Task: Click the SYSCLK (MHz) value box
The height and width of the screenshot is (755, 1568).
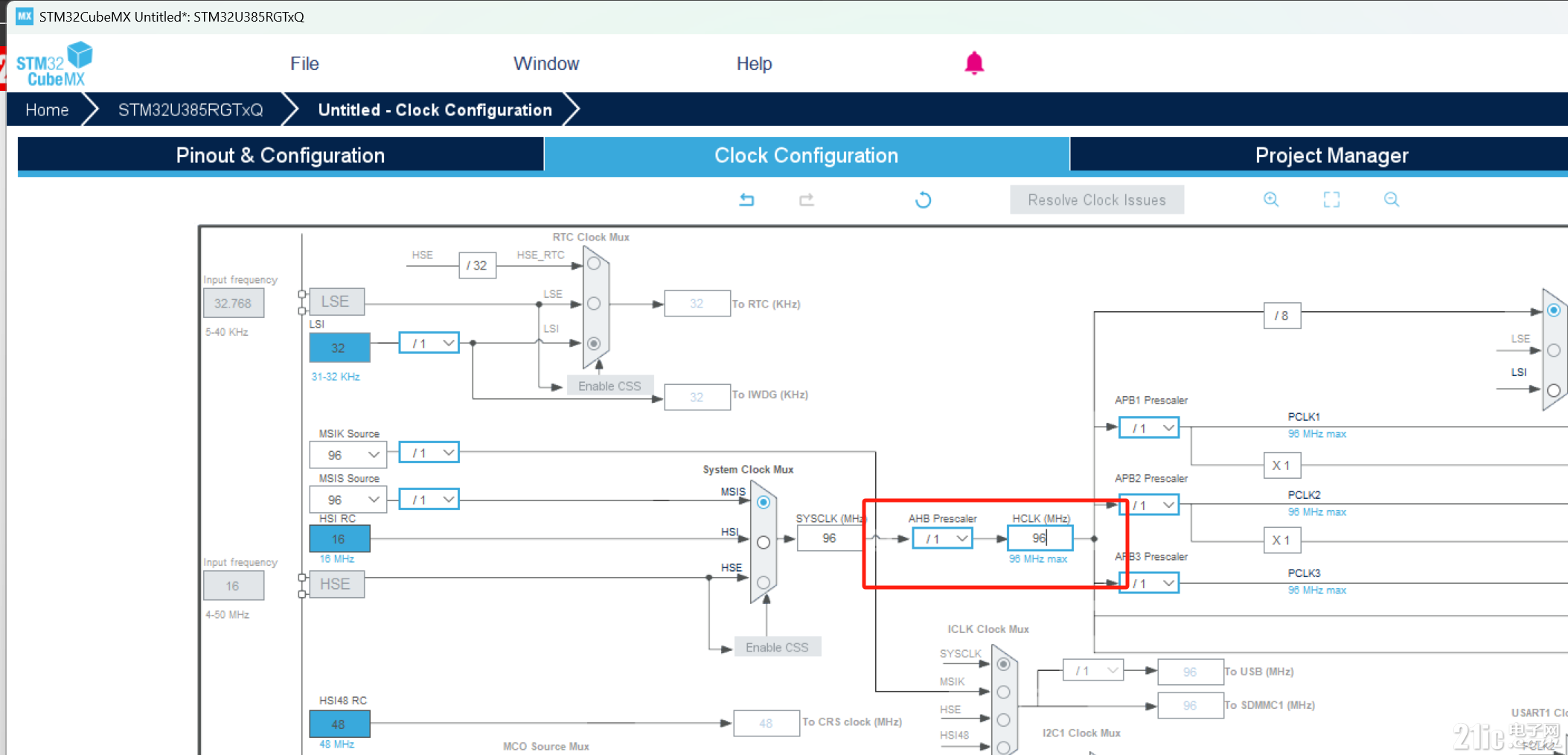Action: (829, 538)
